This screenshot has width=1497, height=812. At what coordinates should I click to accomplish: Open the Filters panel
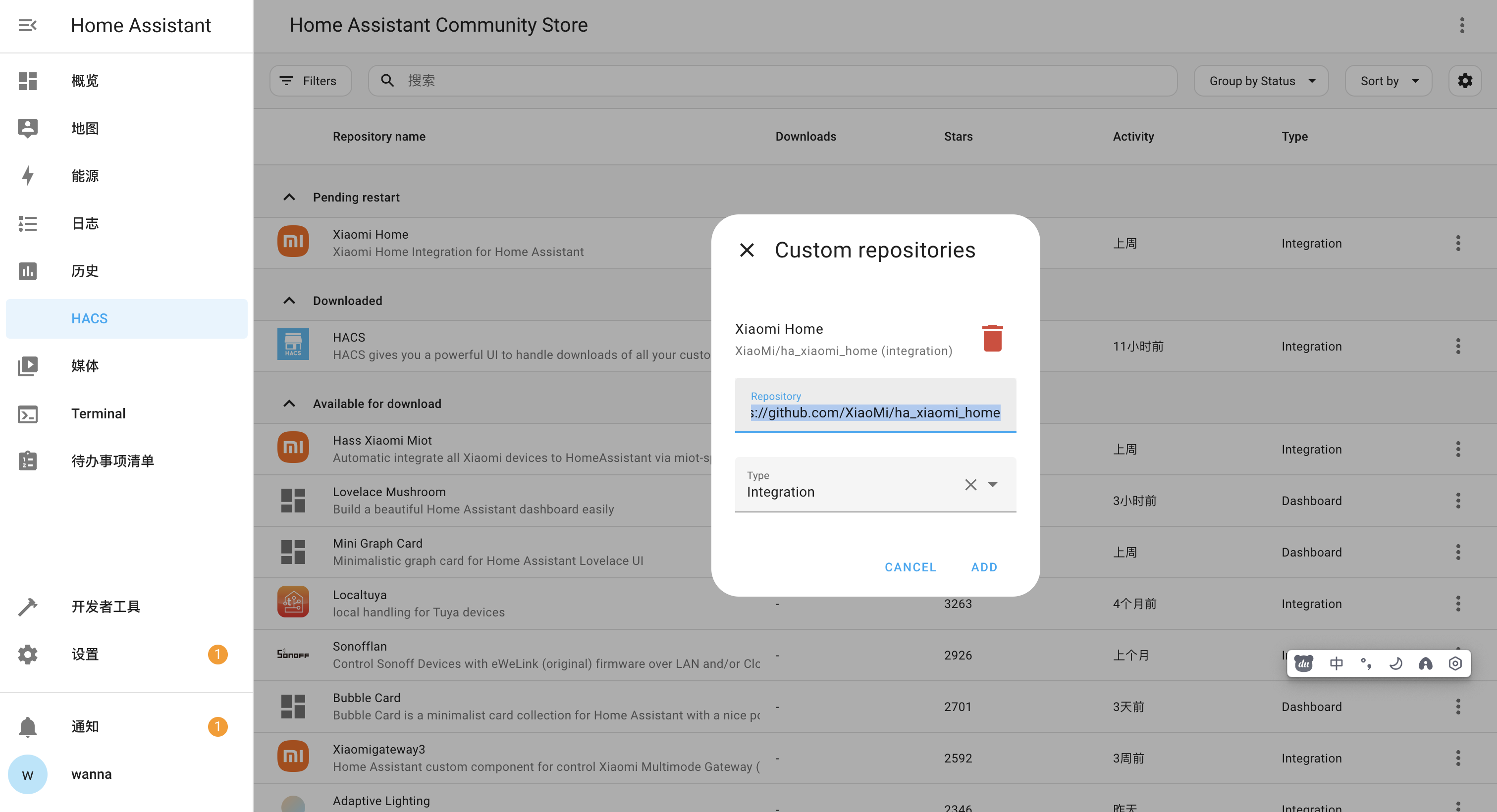point(311,81)
